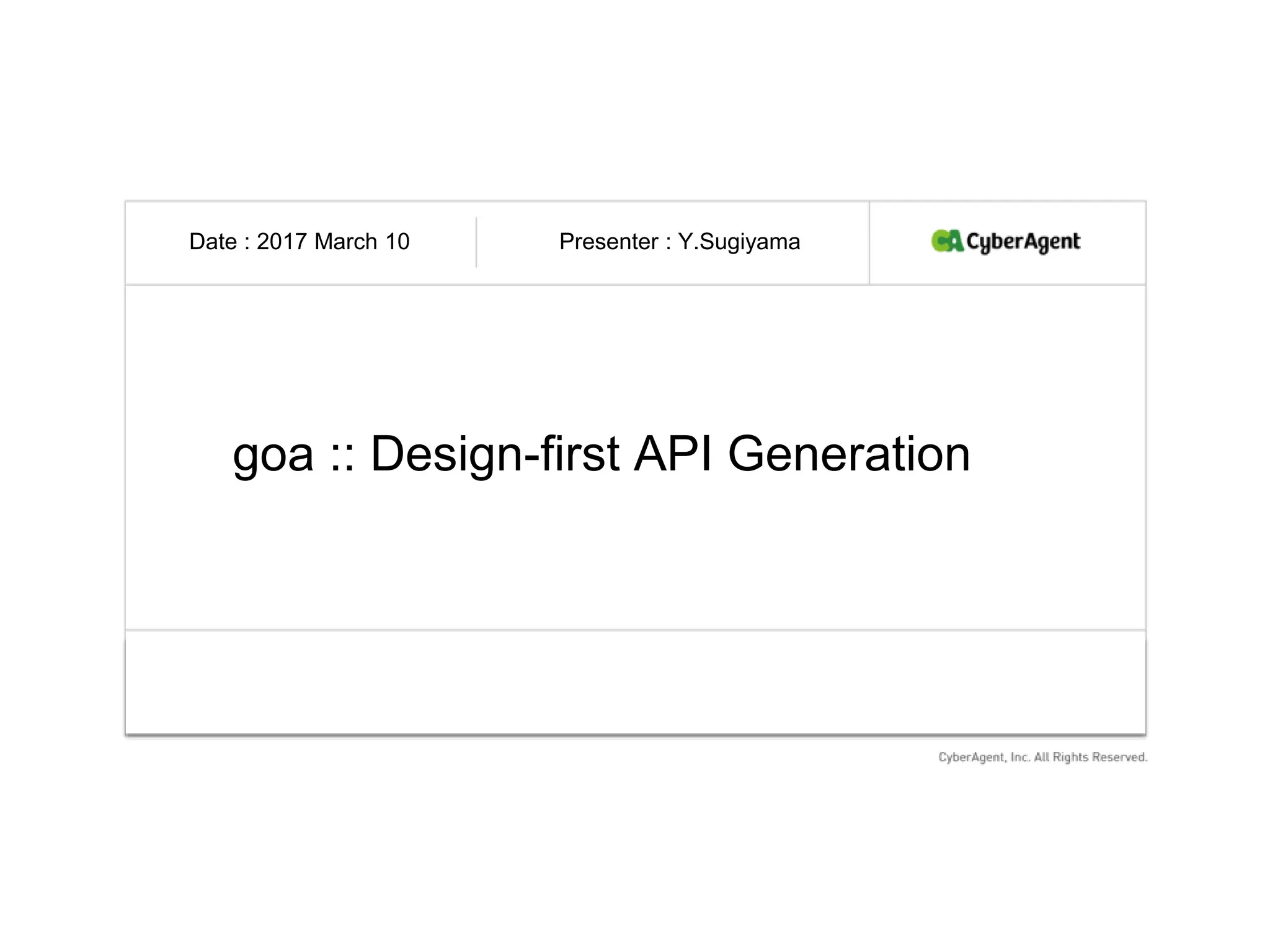Click the CyberAgent wordmark text in header
The height and width of the screenshot is (952, 1270).
[1023, 242]
